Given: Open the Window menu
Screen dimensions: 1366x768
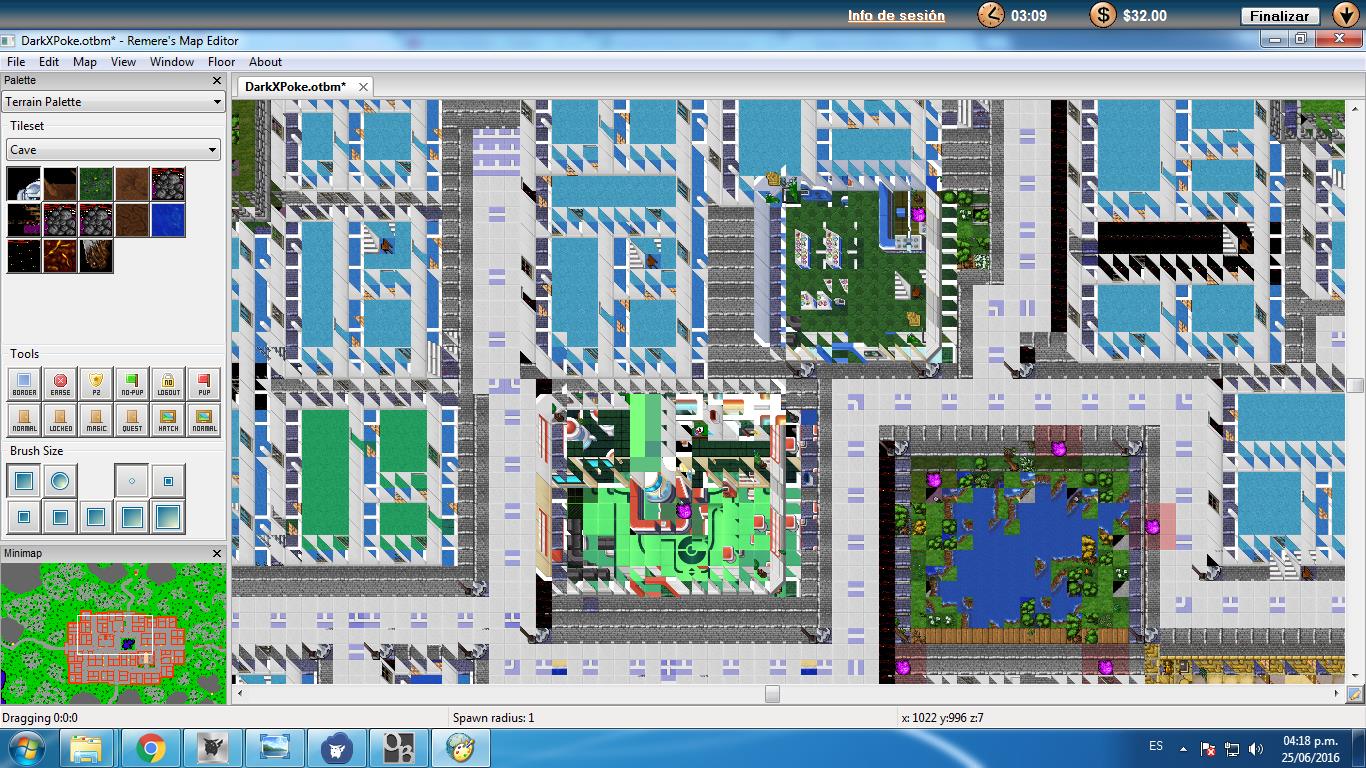Looking at the screenshot, I should [172, 62].
